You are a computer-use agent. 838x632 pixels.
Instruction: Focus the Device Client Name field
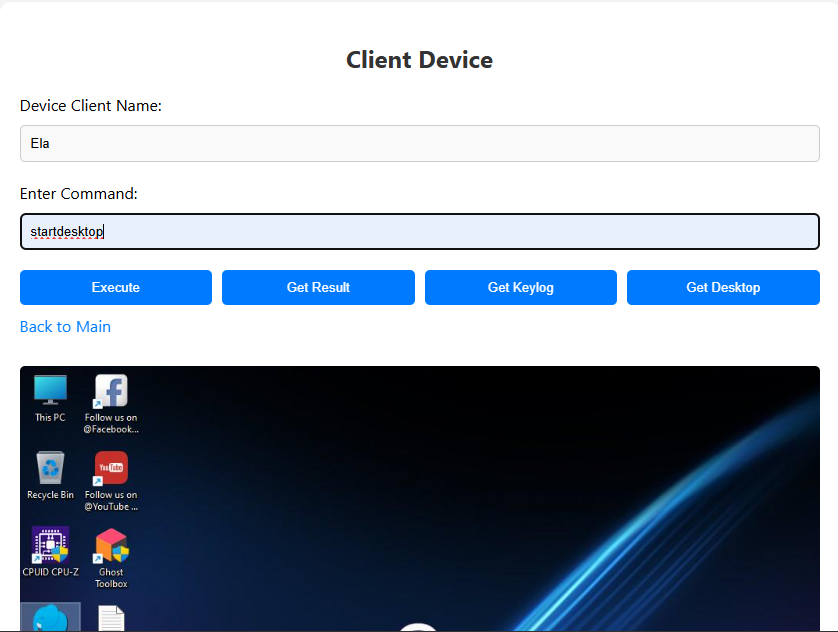[420, 143]
